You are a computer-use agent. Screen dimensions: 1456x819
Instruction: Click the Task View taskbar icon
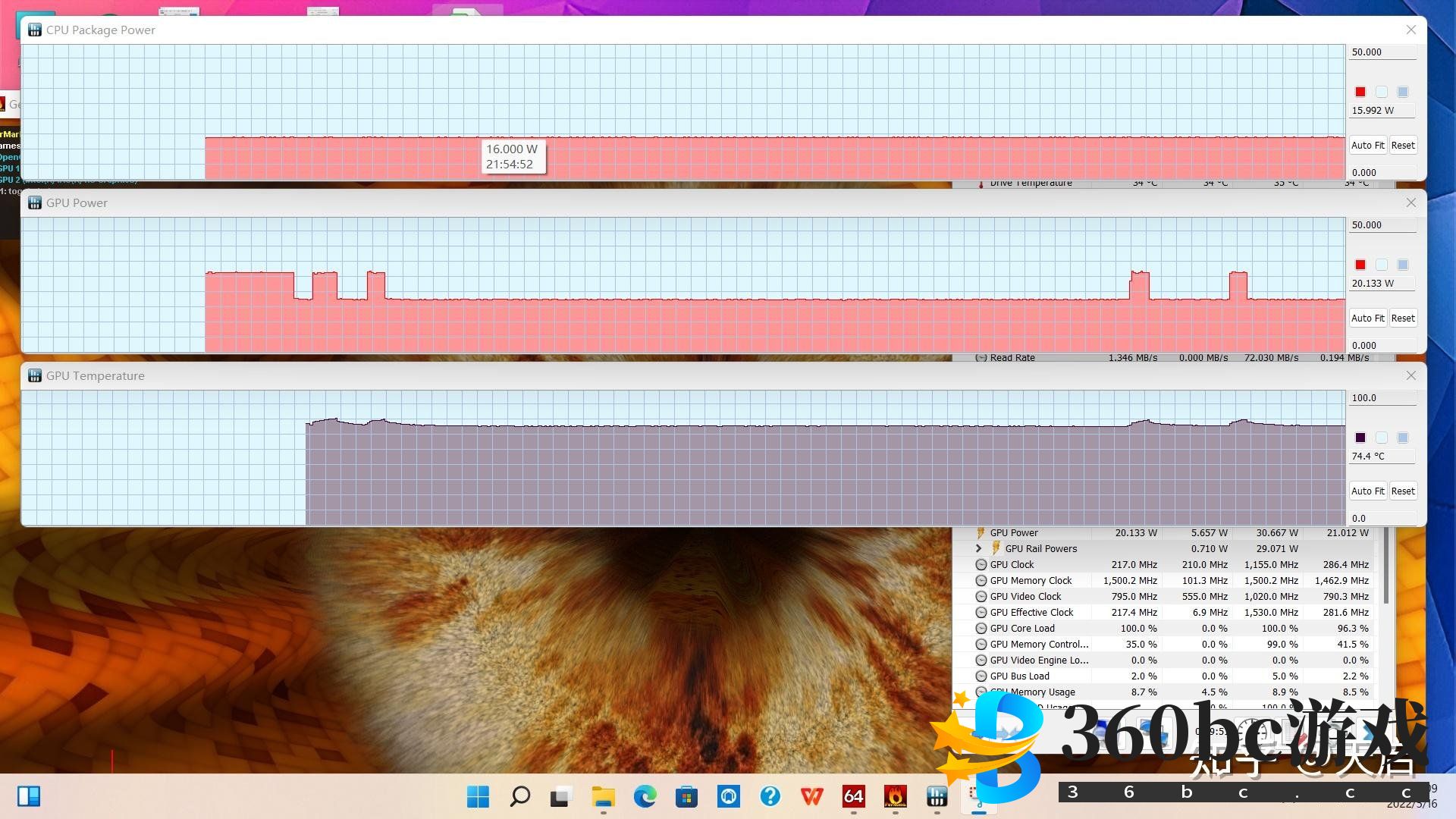tap(560, 796)
